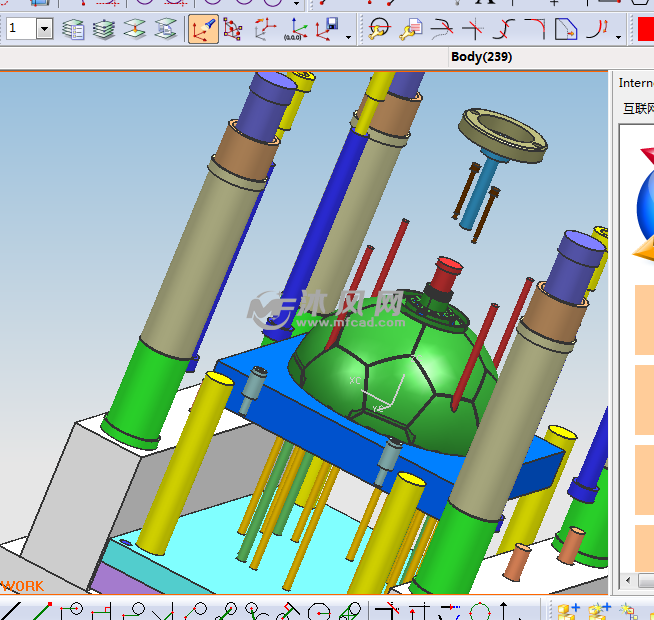Screen dimensions: 654x620
Task: Expand the WCS toolbar options arrow
Action: coord(348,38)
